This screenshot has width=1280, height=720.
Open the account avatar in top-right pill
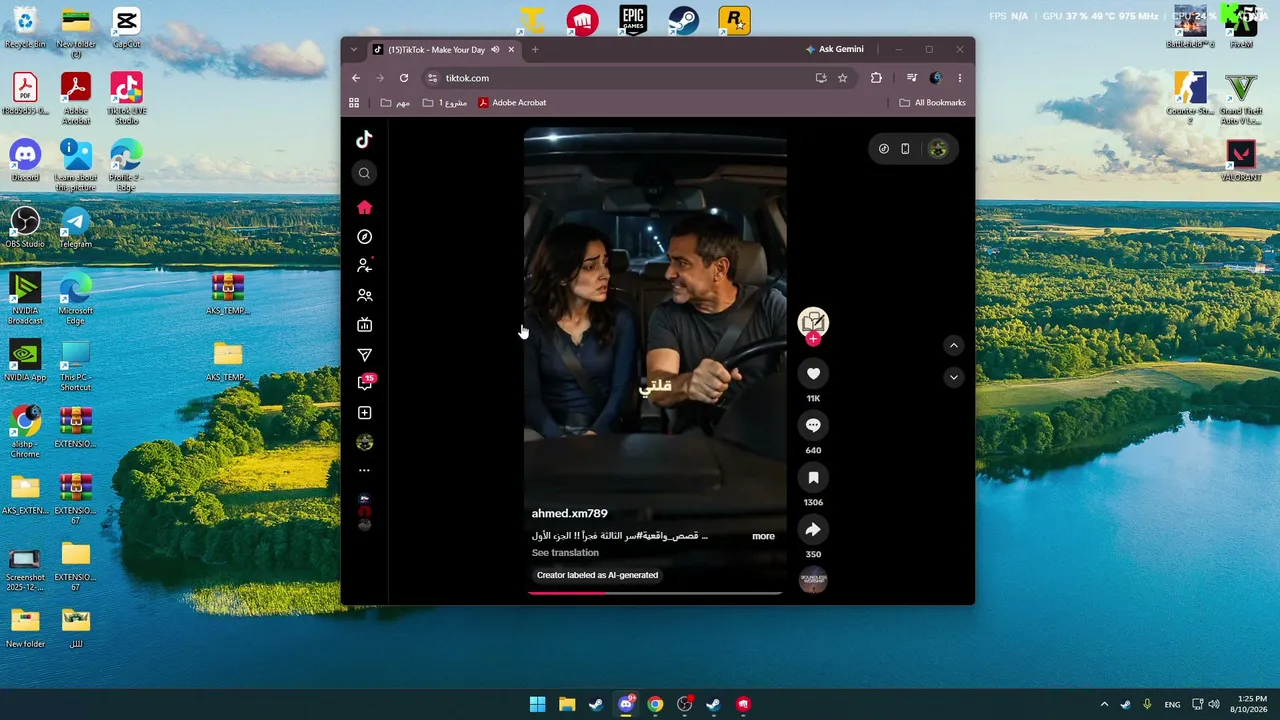pyautogui.click(x=938, y=149)
